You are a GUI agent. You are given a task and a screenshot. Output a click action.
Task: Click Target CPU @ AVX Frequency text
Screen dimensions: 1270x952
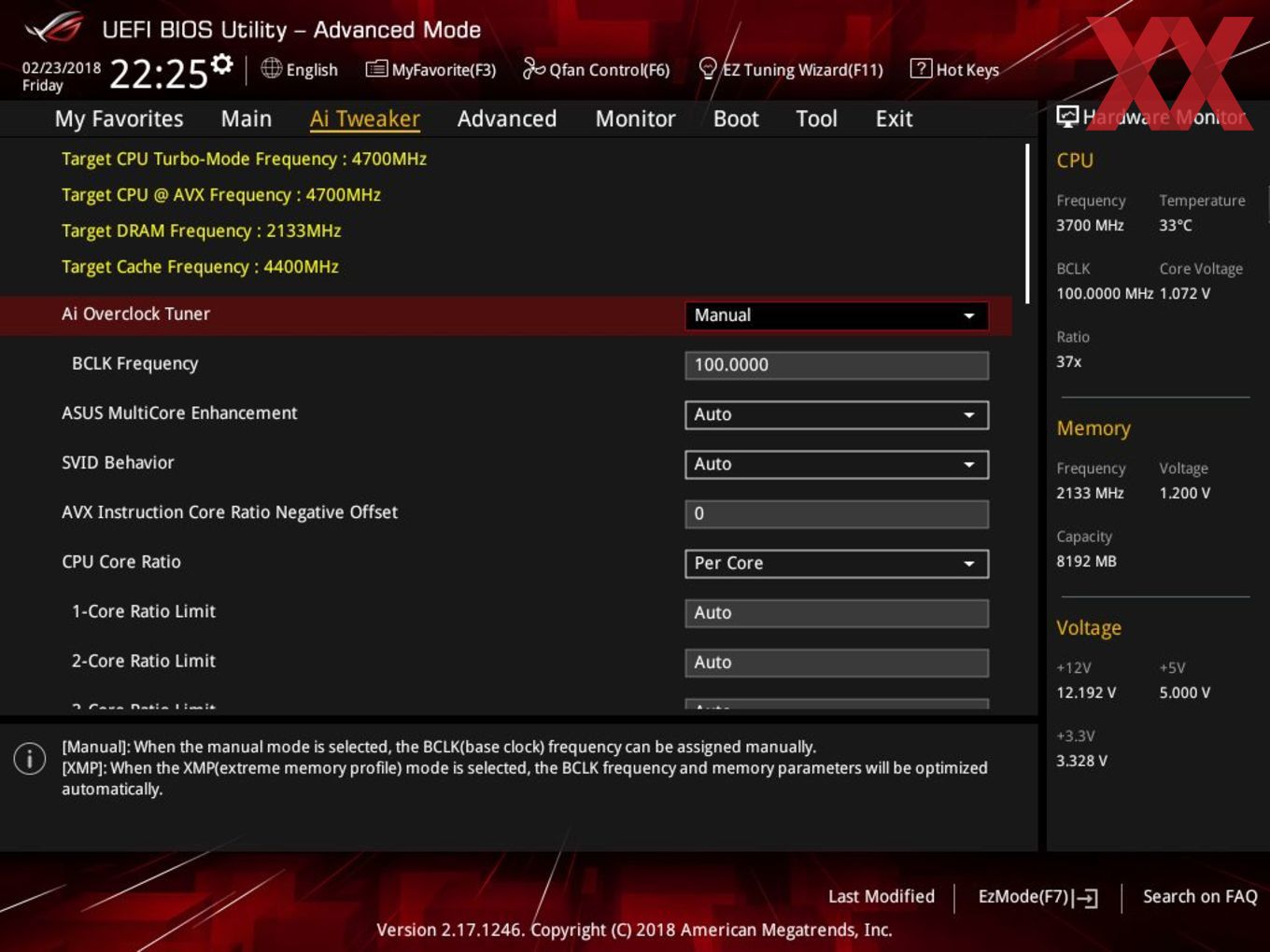(221, 194)
